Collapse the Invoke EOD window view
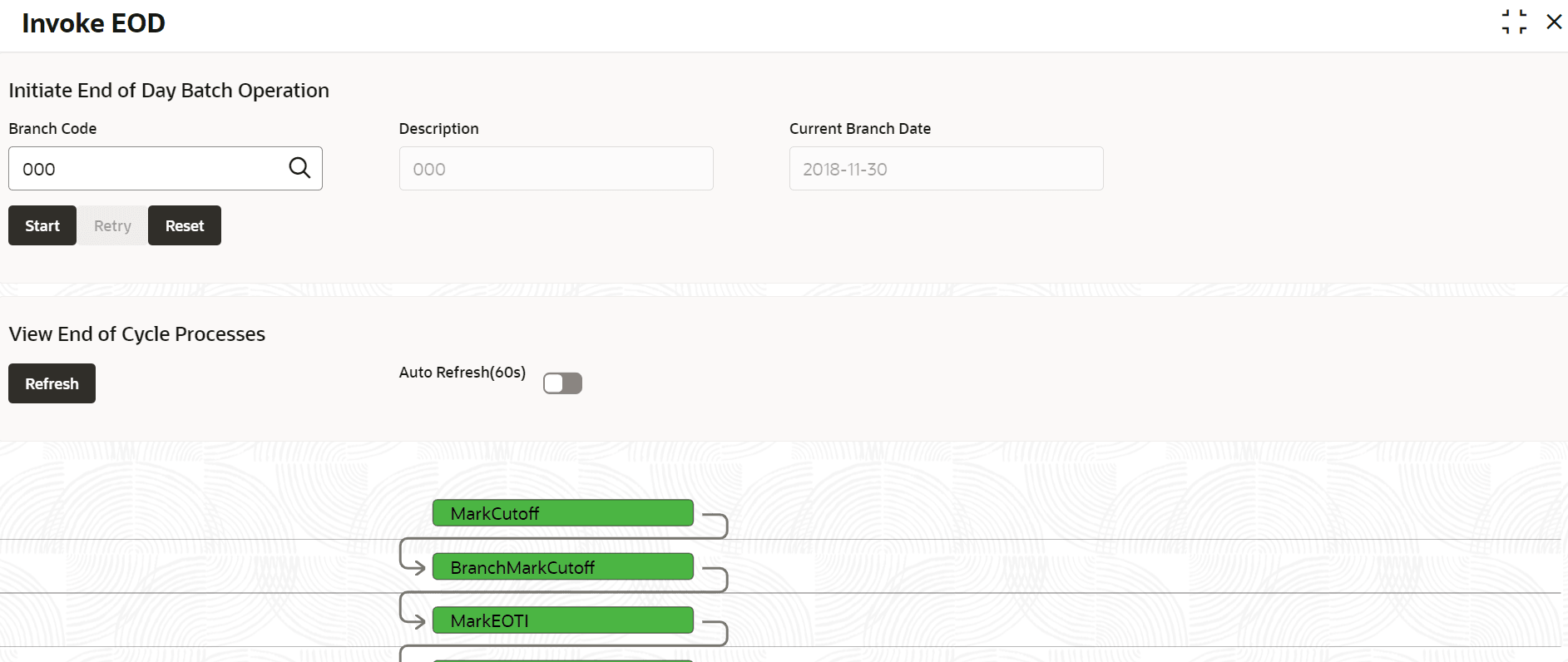This screenshot has width=1568, height=662. (x=1514, y=22)
